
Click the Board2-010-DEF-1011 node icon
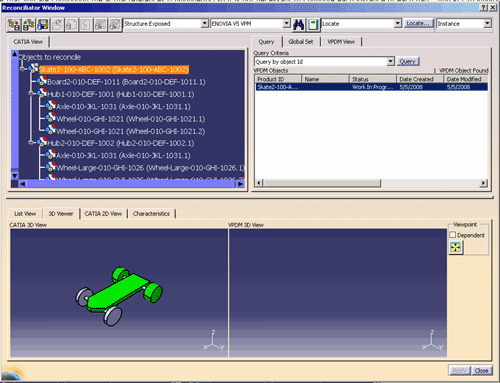point(42,81)
